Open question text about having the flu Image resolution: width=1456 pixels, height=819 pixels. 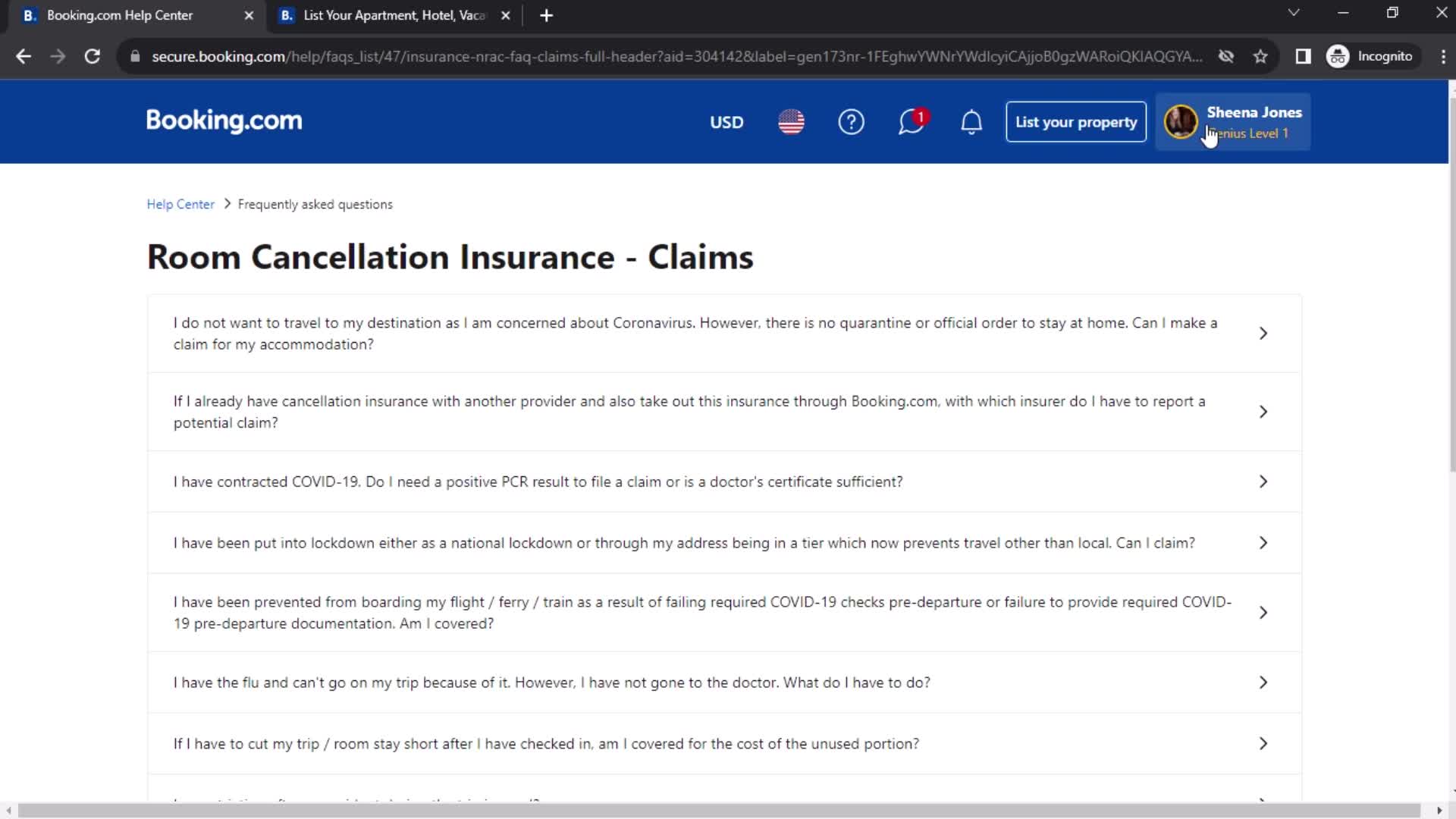(551, 682)
